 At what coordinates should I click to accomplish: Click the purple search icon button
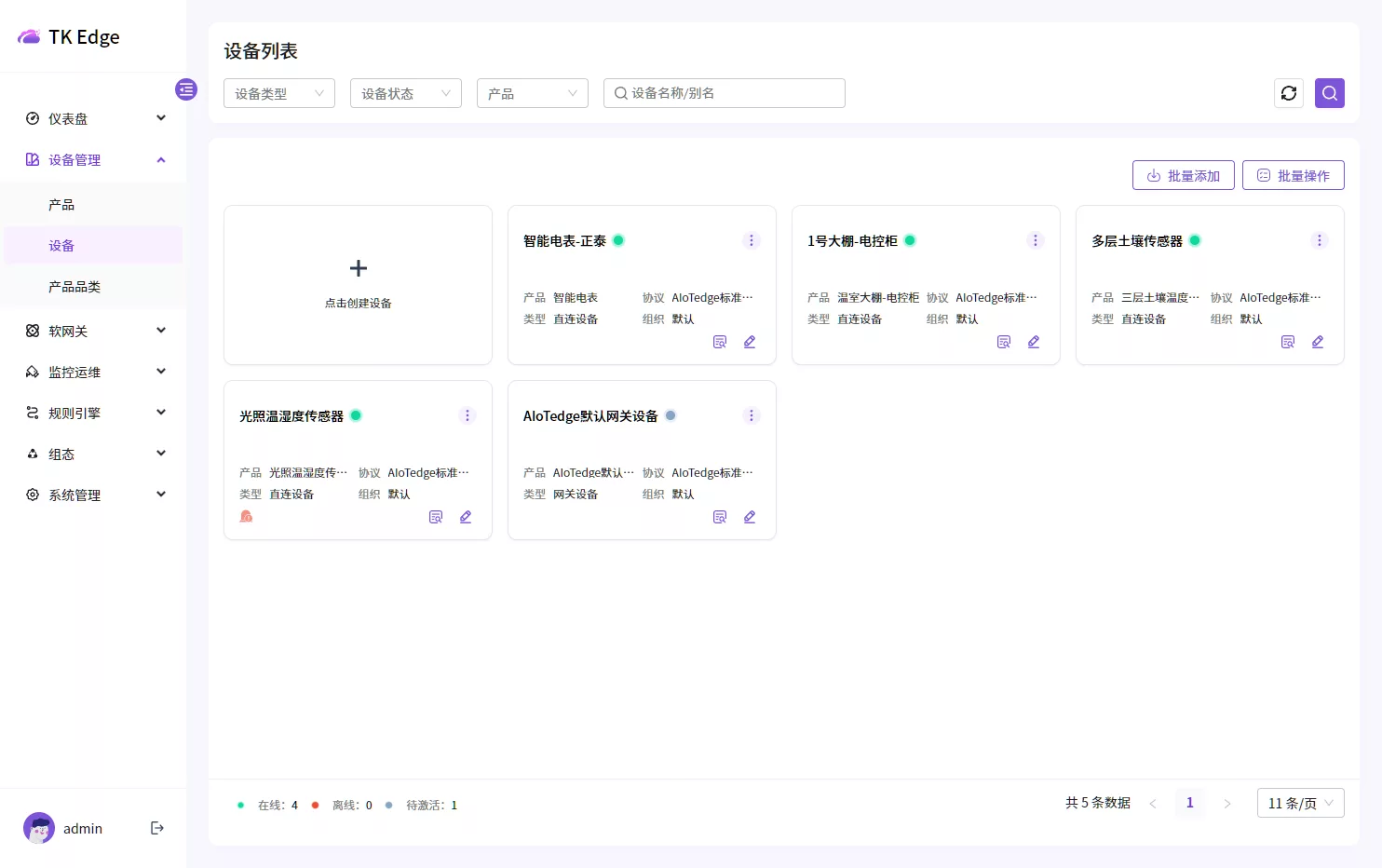tap(1329, 93)
